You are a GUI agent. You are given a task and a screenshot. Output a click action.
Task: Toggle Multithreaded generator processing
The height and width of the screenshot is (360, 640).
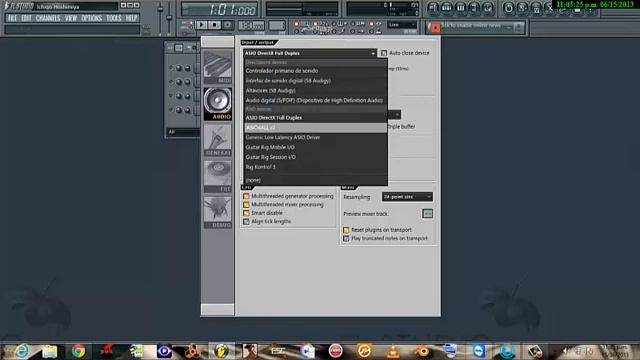pyautogui.click(x=246, y=196)
